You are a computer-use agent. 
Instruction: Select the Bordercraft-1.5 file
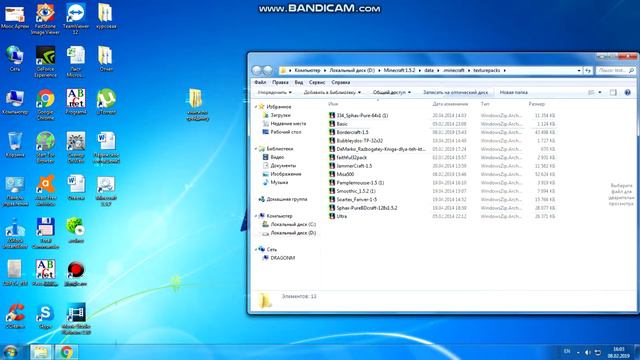click(349, 132)
